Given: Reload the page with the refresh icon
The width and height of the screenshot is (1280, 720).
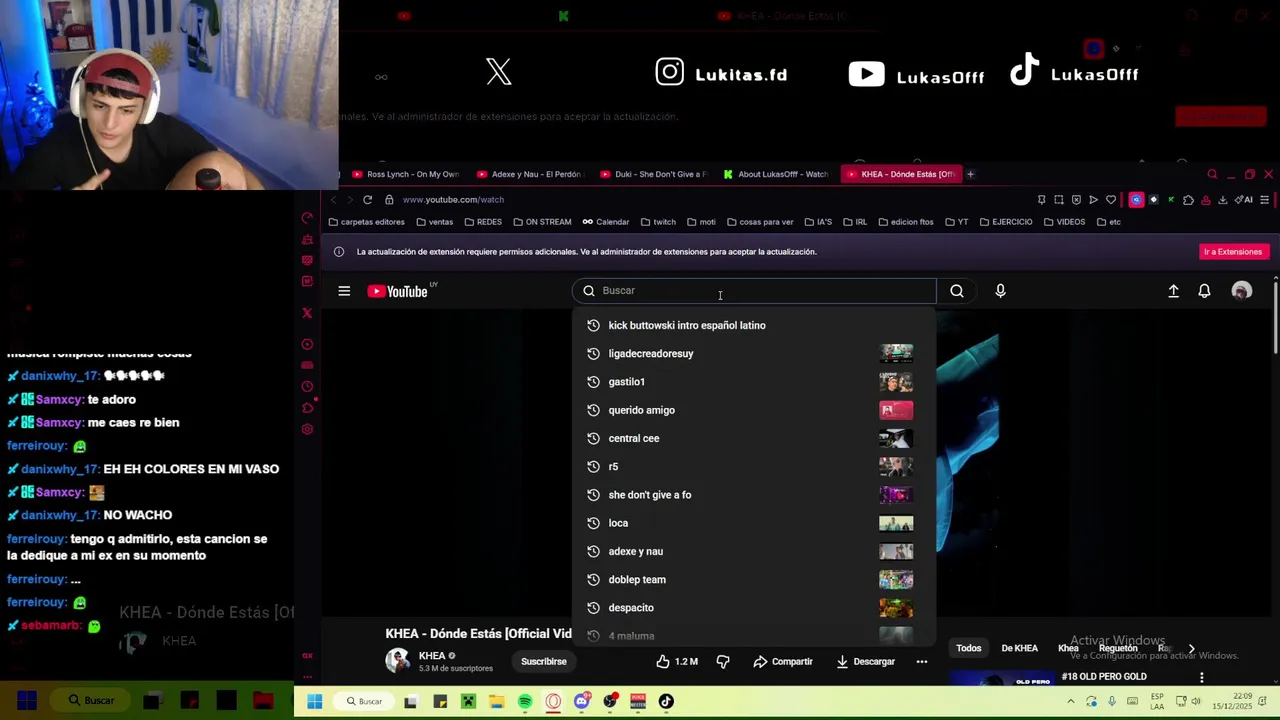Looking at the screenshot, I should (368, 199).
